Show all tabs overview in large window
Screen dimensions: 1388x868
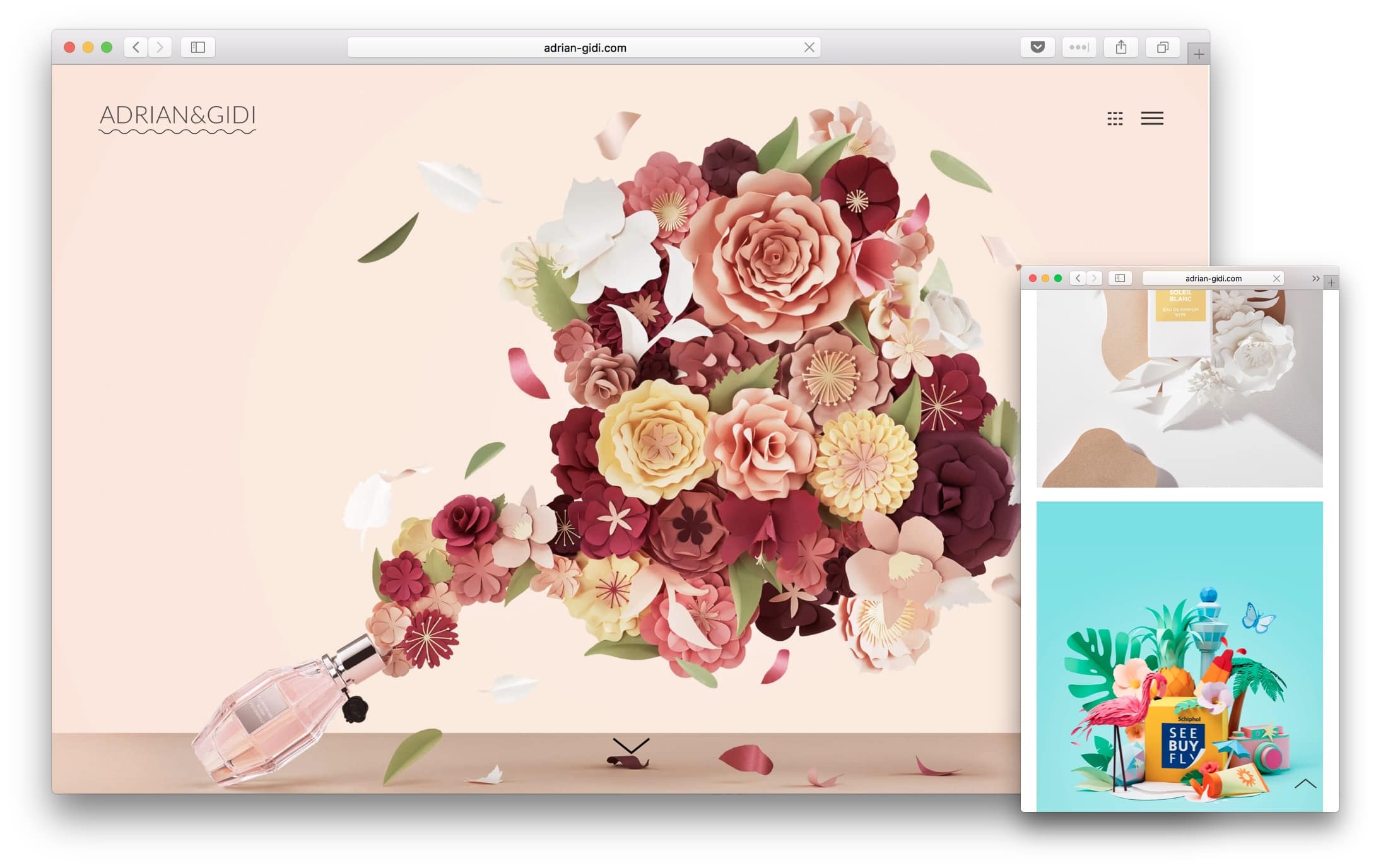tap(1162, 47)
